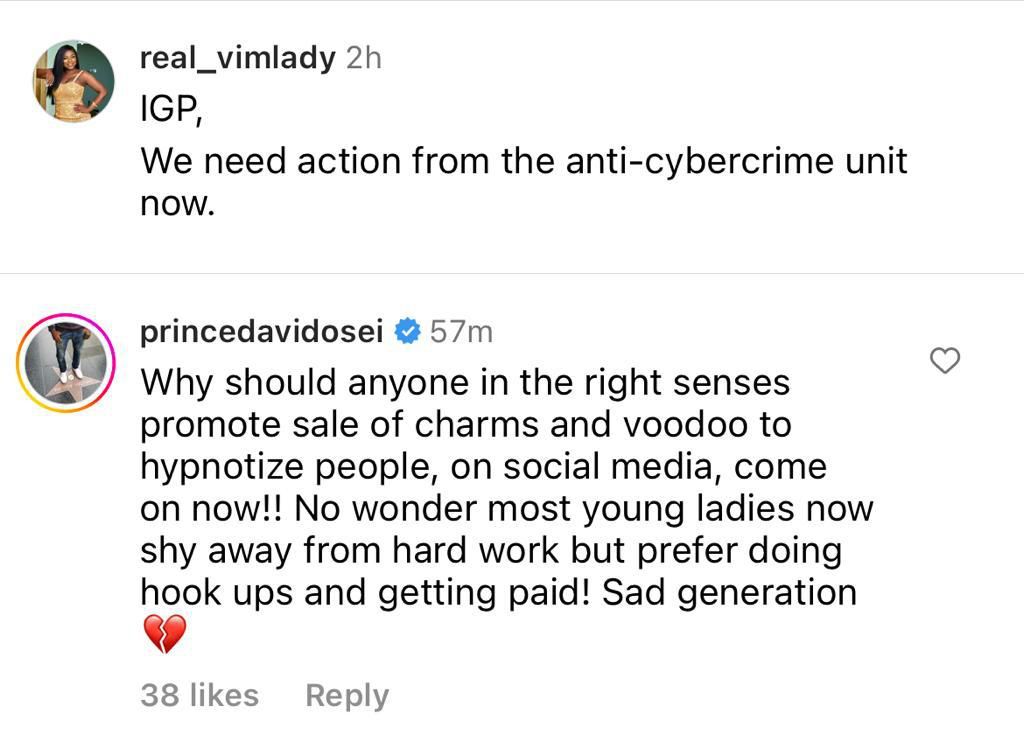The width and height of the screenshot is (1024, 735).
Task: Click the blue verified badge beside princedavidosei
Action: pyautogui.click(x=407, y=332)
